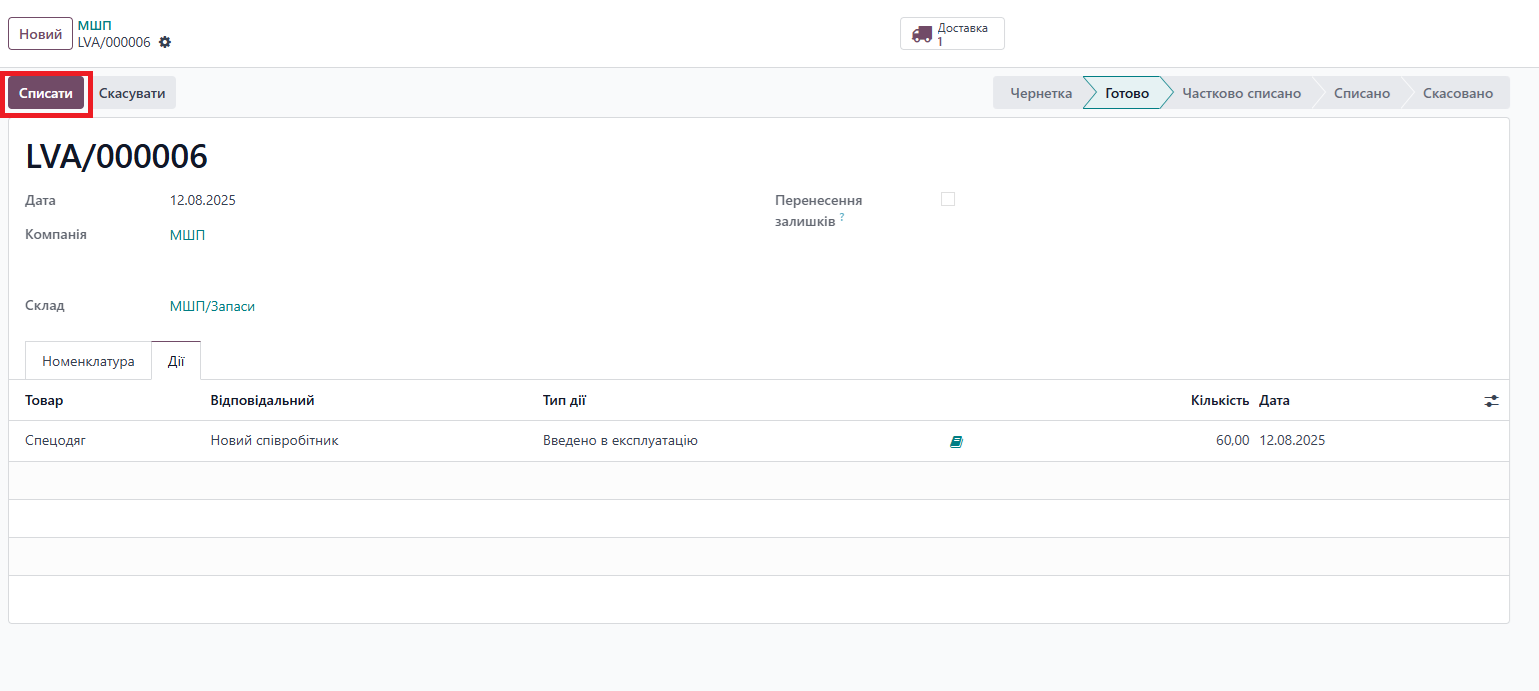Viewport: 1539px width, 691px height.
Task: Open the warehouse link МШП/Запаси
Action: point(212,306)
